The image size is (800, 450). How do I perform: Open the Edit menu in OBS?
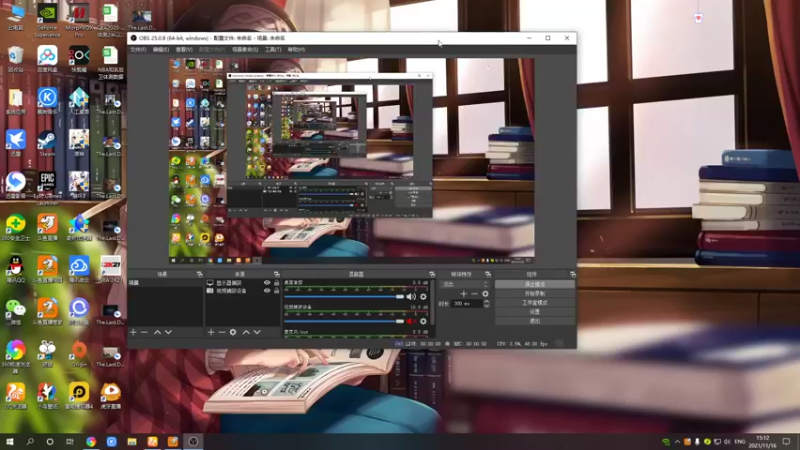(161, 49)
